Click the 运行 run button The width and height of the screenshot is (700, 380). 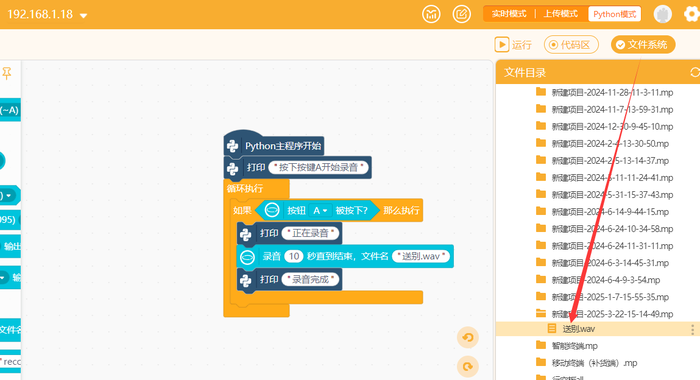tap(513, 45)
